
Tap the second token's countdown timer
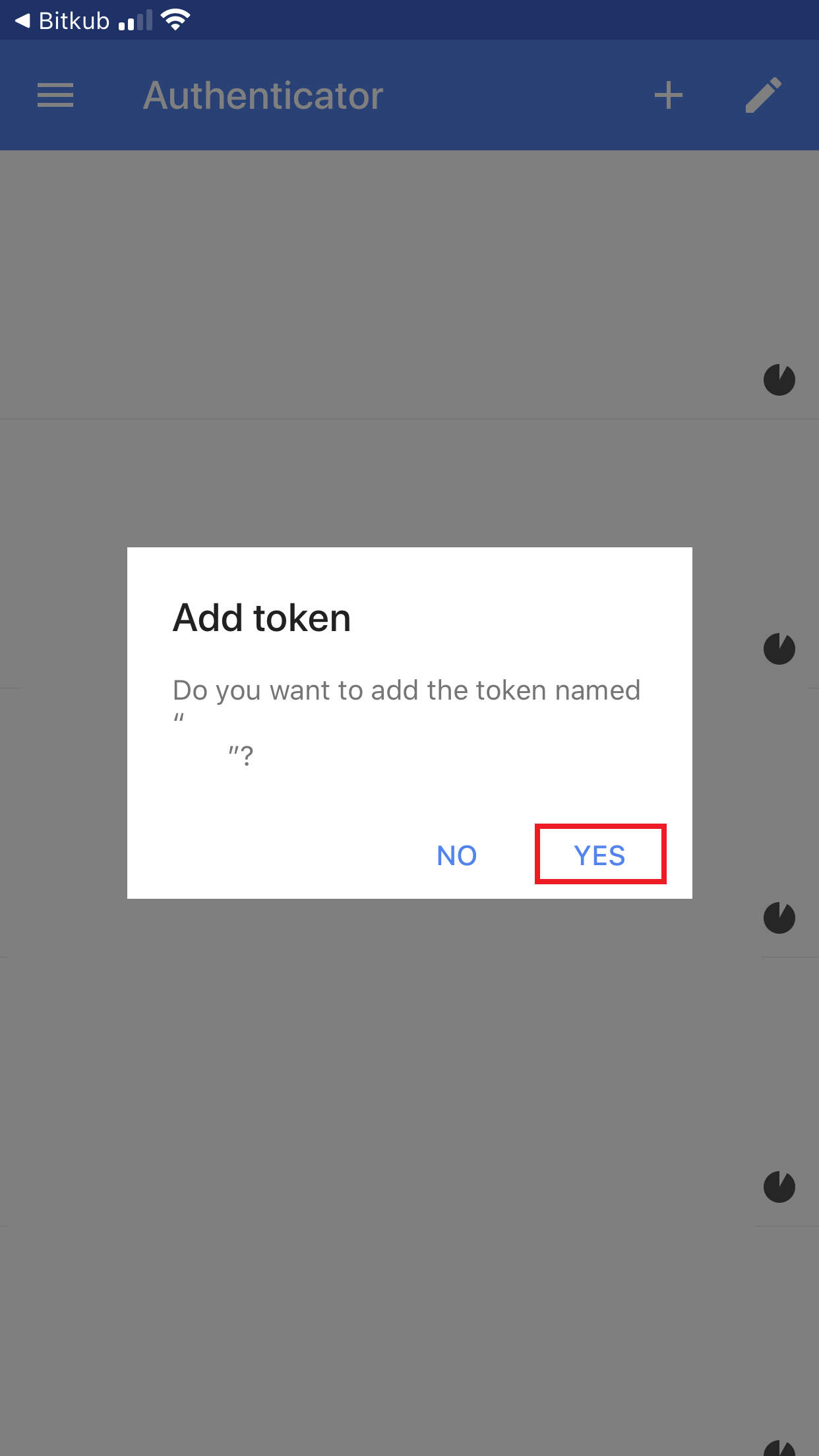pos(779,649)
